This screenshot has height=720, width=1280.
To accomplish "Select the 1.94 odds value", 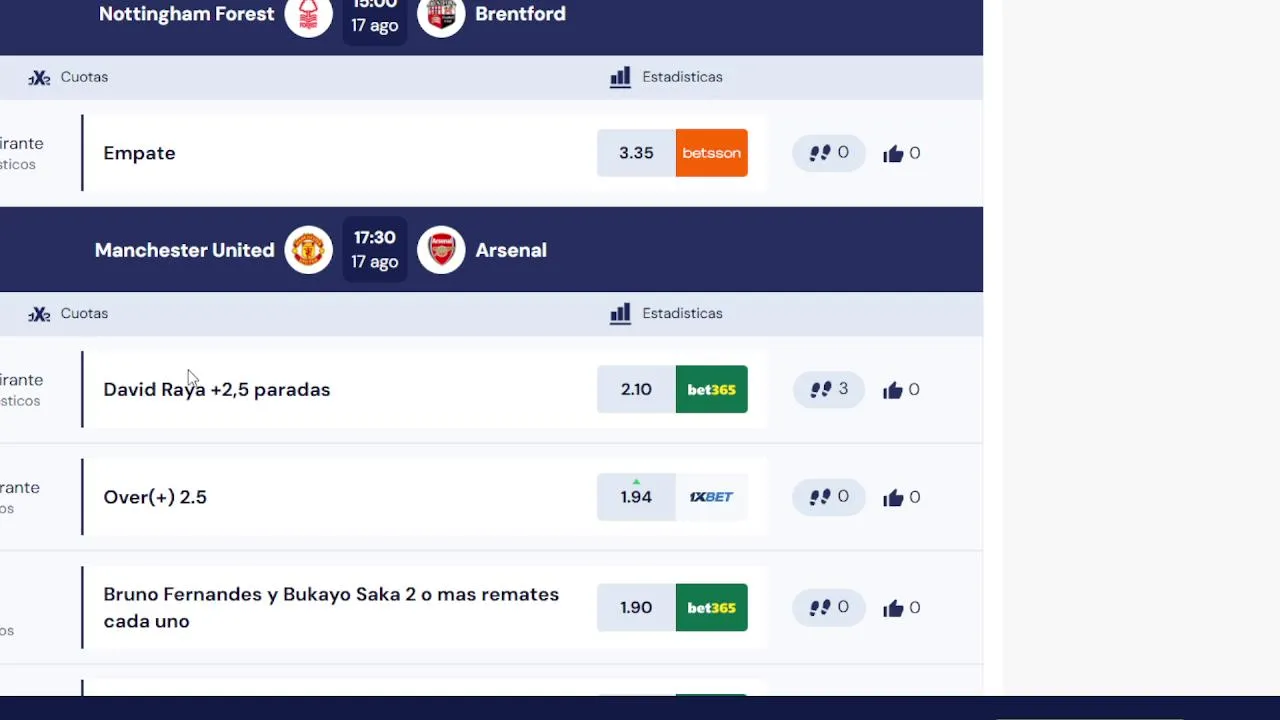I will (x=636, y=497).
